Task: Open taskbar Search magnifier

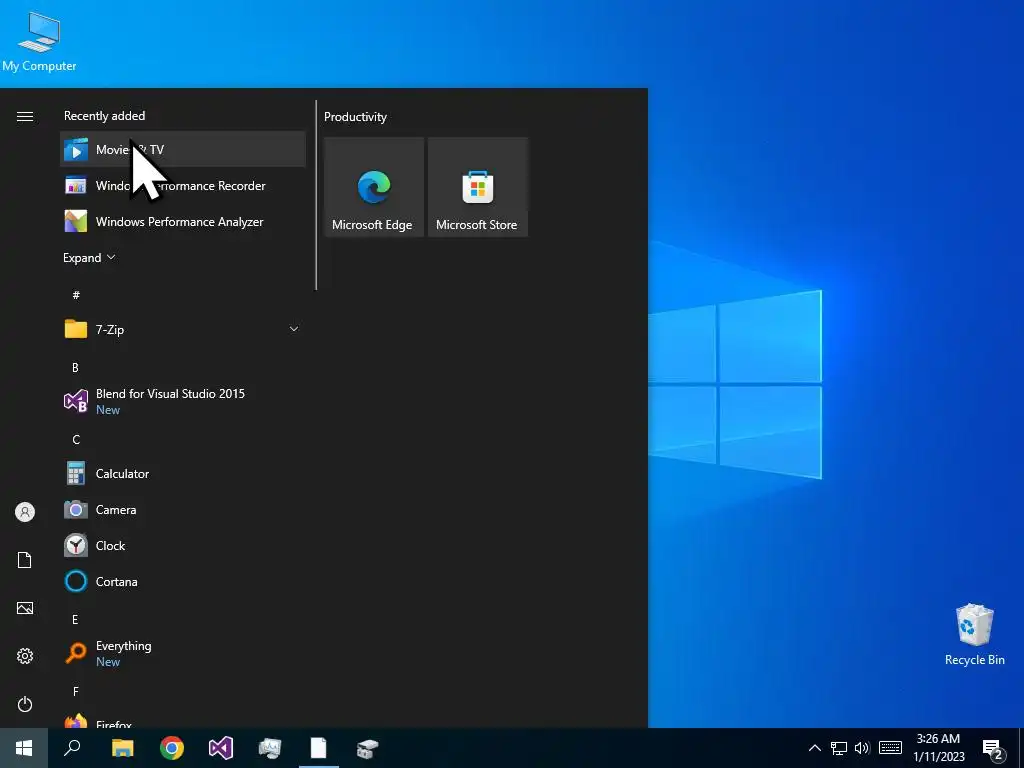Action: (72, 748)
